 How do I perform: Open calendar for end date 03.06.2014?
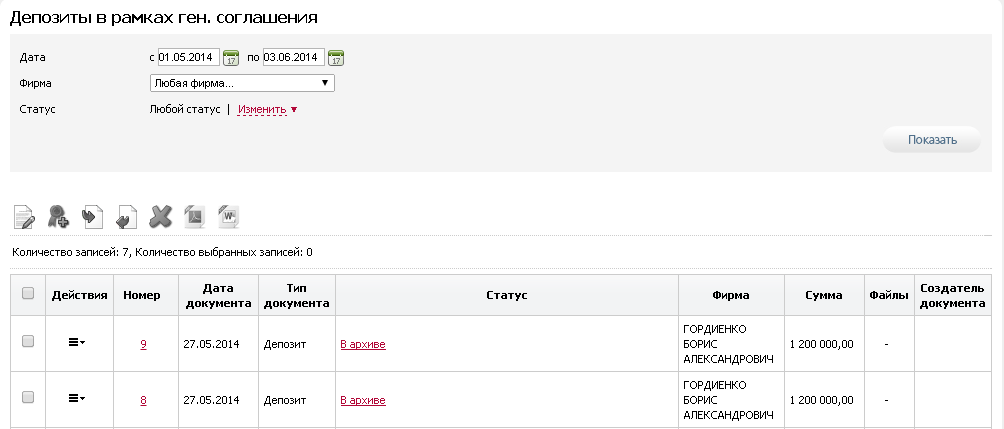click(x=336, y=58)
